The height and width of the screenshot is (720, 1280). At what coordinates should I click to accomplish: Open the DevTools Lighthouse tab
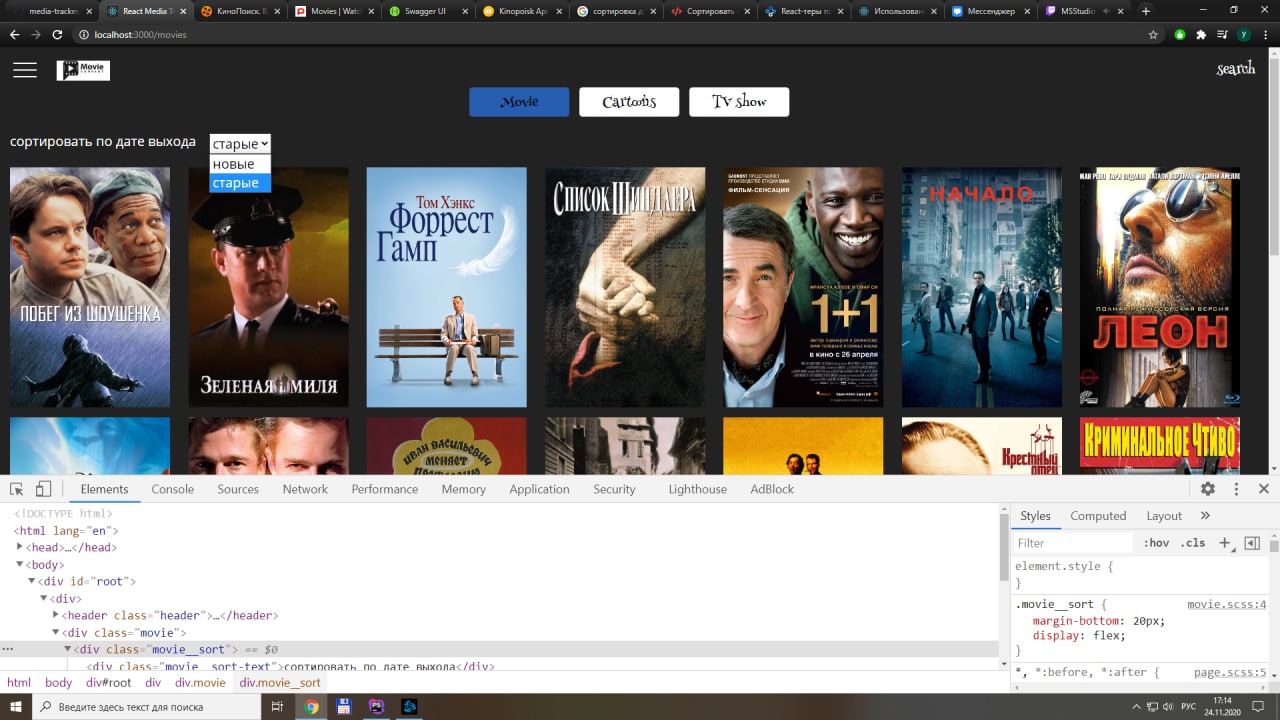coord(698,489)
